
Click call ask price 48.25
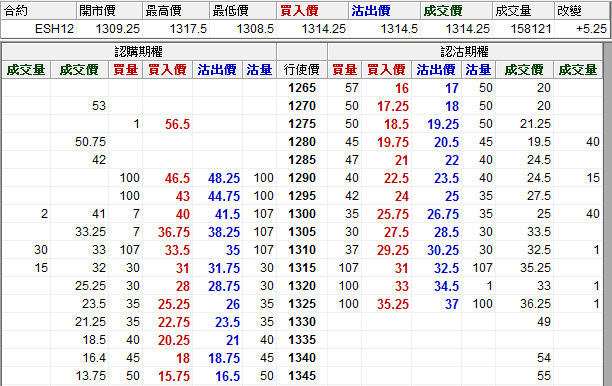[x=224, y=178]
